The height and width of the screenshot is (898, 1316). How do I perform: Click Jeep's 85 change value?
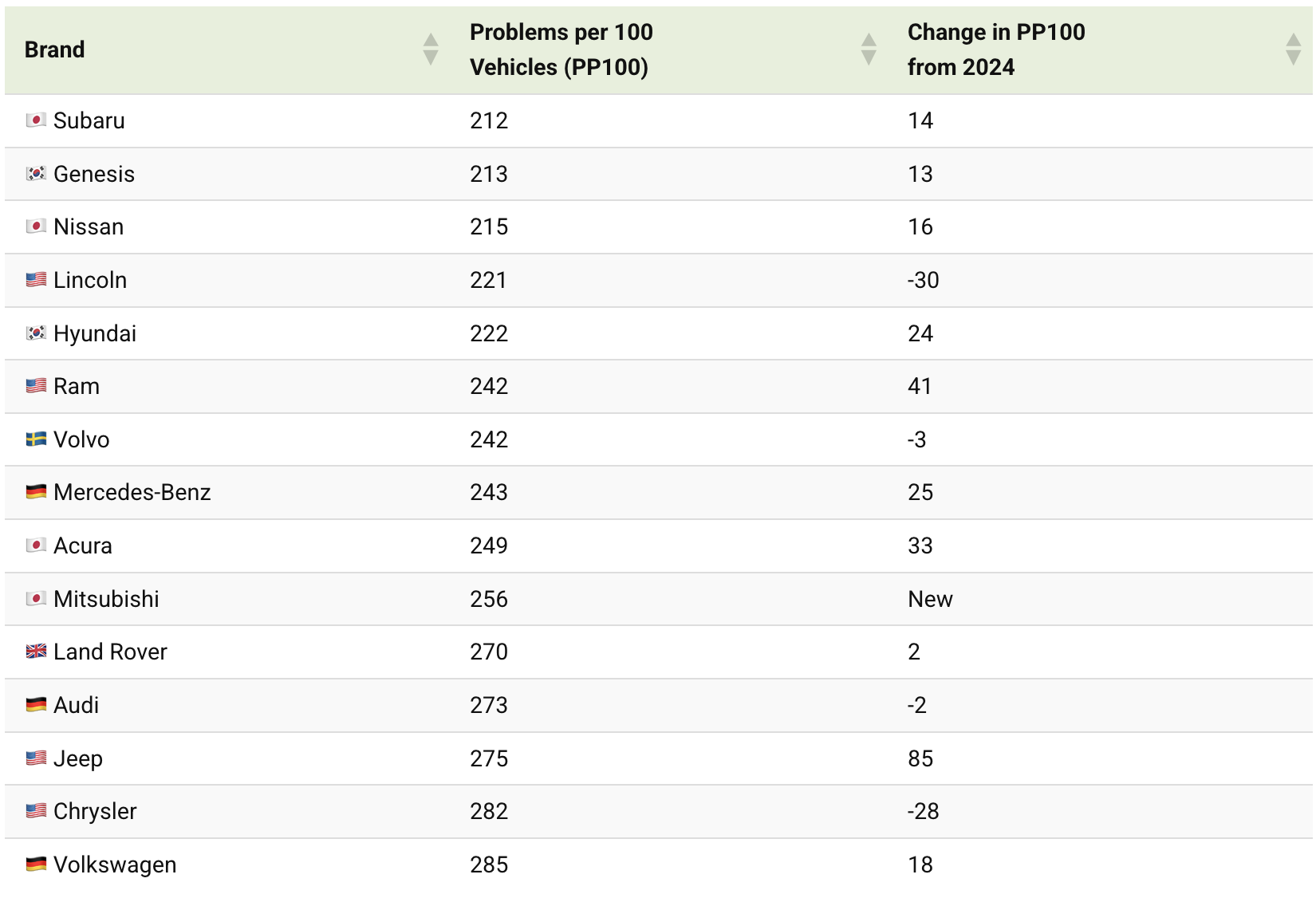coord(920,758)
